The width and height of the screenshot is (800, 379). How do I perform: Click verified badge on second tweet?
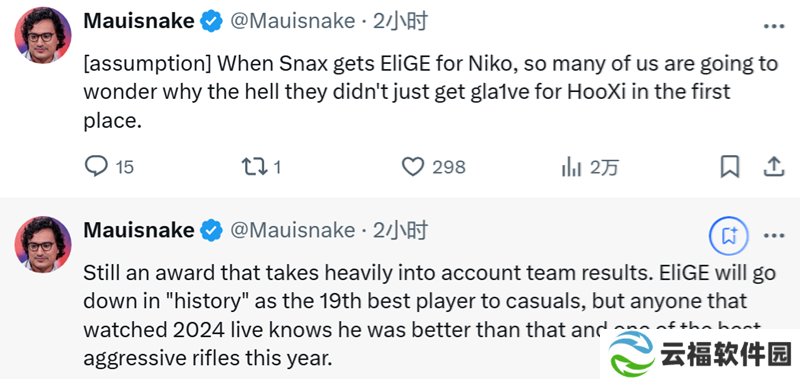(211, 231)
